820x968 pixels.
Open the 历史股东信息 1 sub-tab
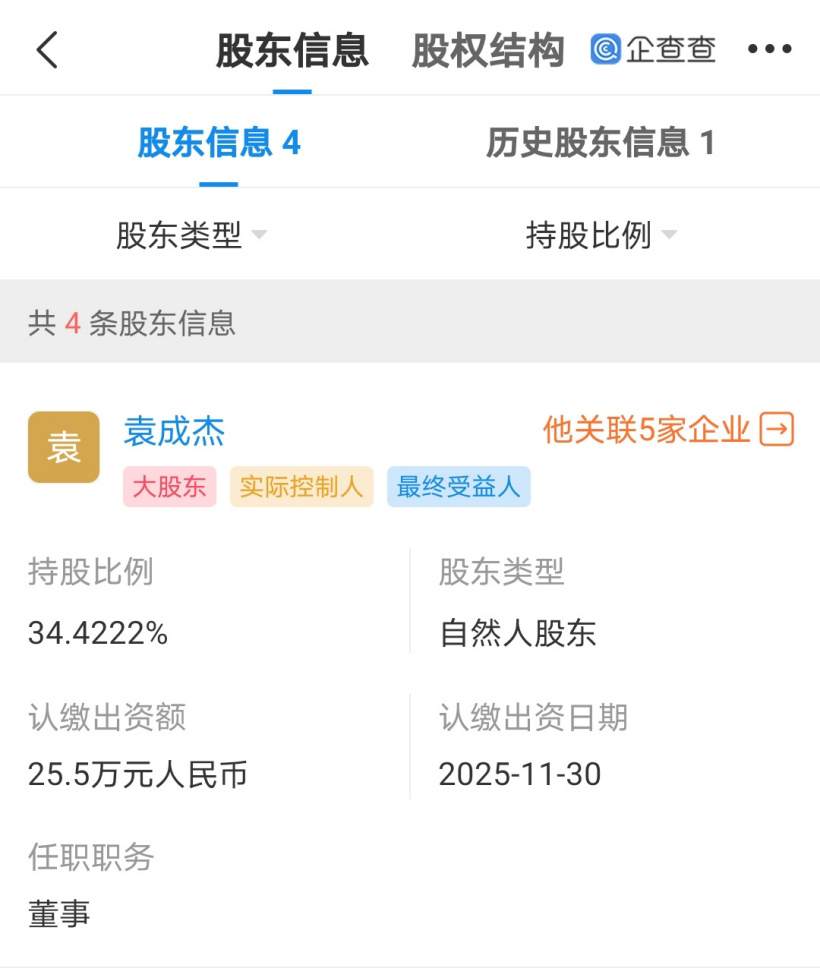pos(601,143)
